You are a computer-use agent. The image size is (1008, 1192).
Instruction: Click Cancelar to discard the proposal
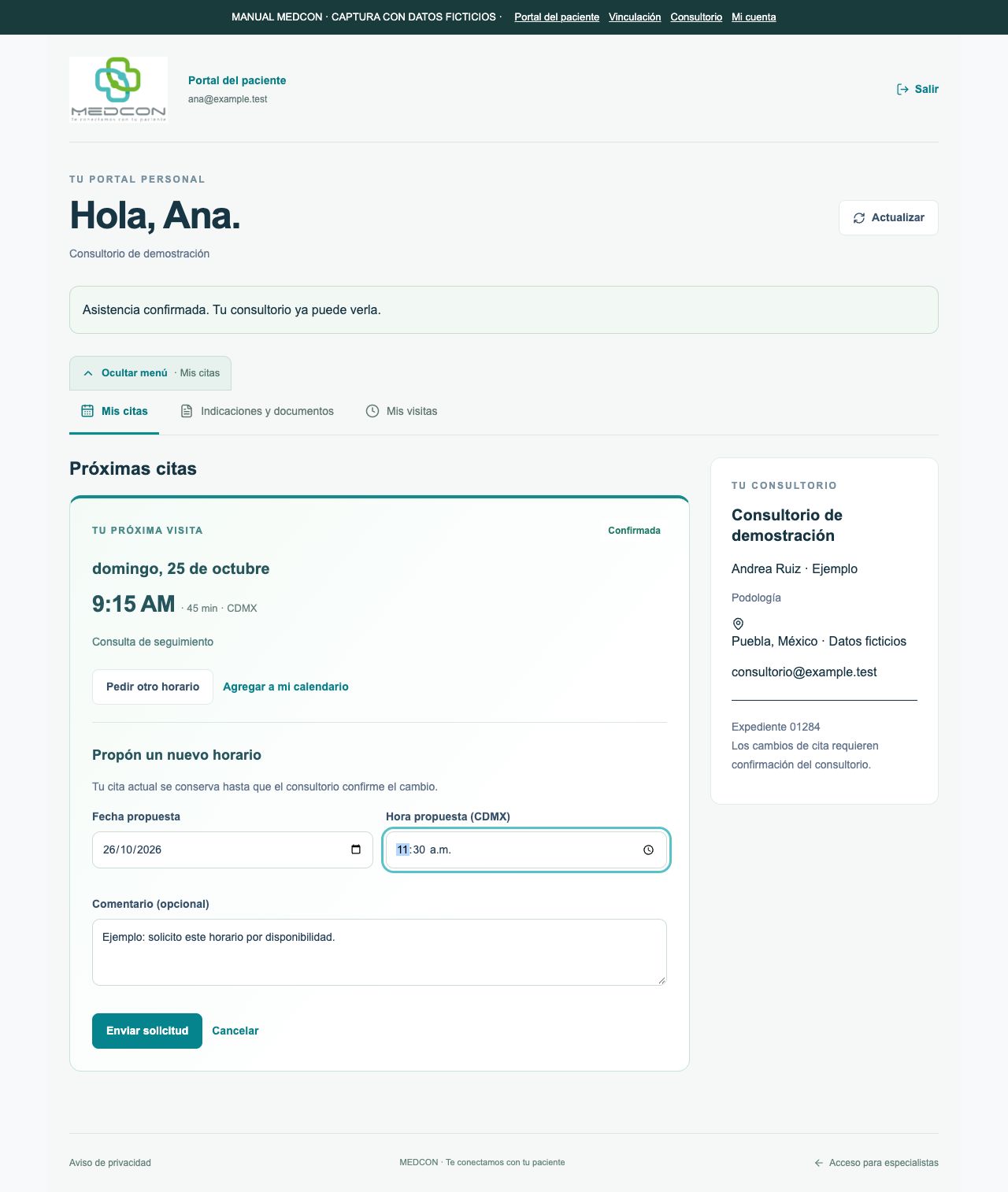pos(235,1031)
